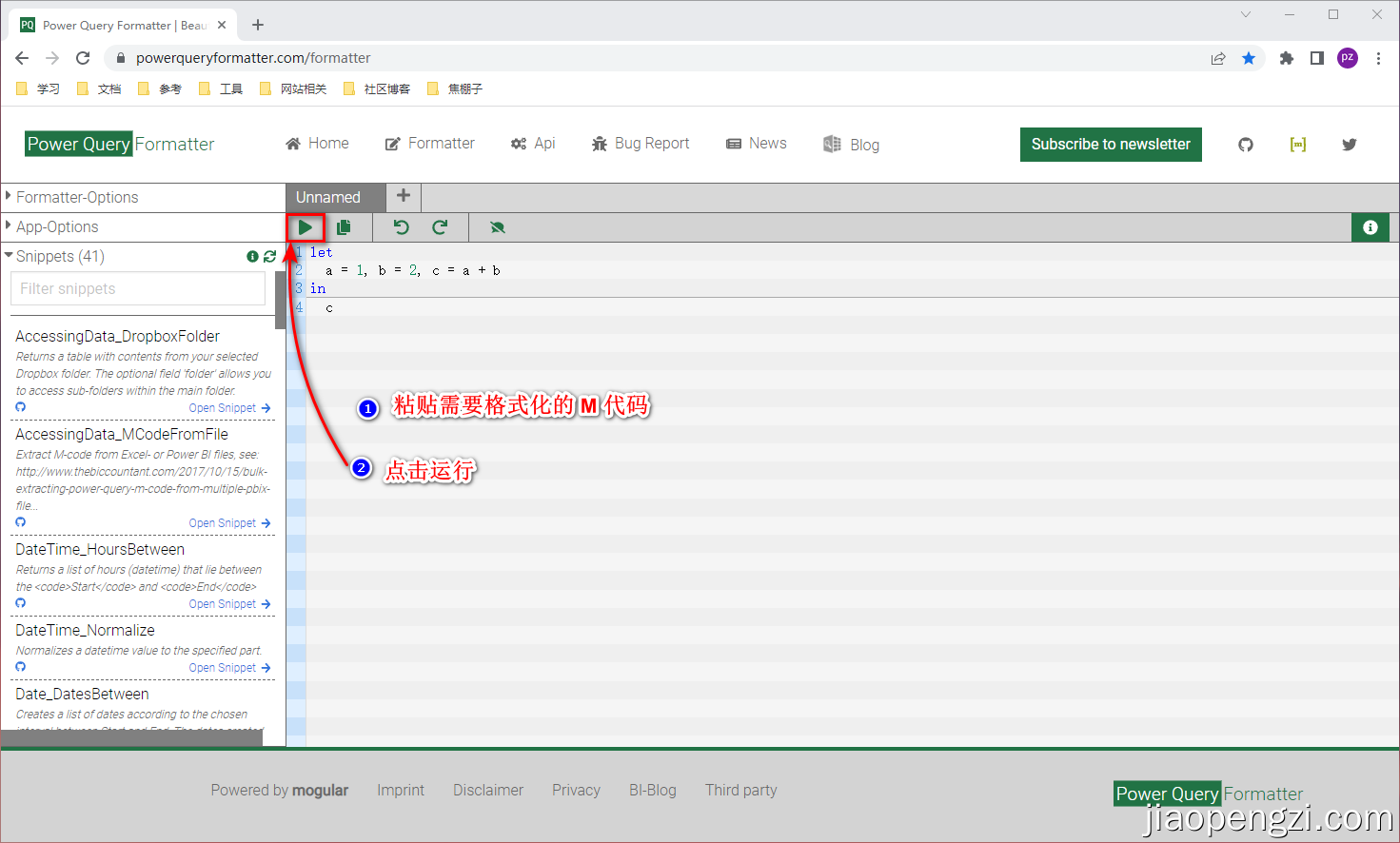
Task: Open the green info button in the editor toolbar
Action: click(1370, 227)
